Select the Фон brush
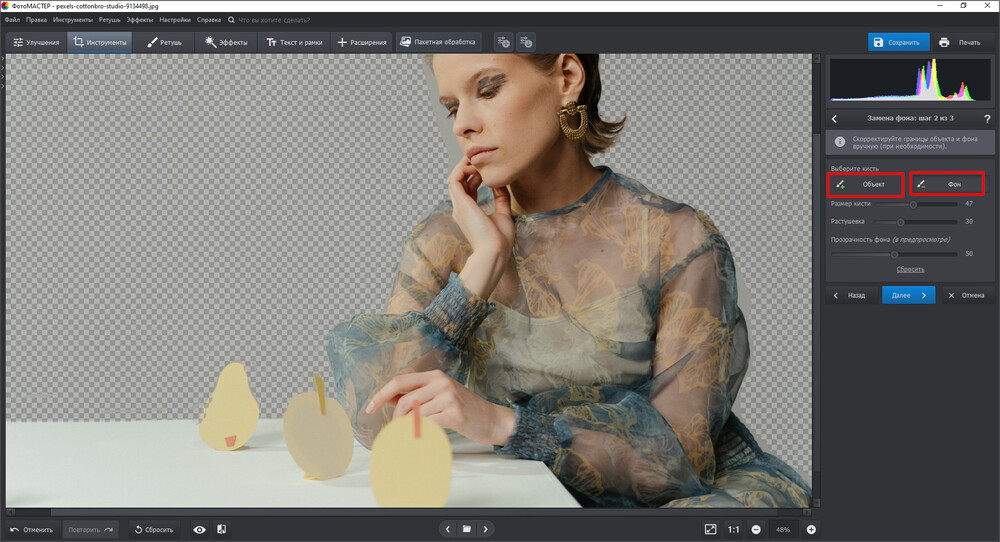 (948, 184)
